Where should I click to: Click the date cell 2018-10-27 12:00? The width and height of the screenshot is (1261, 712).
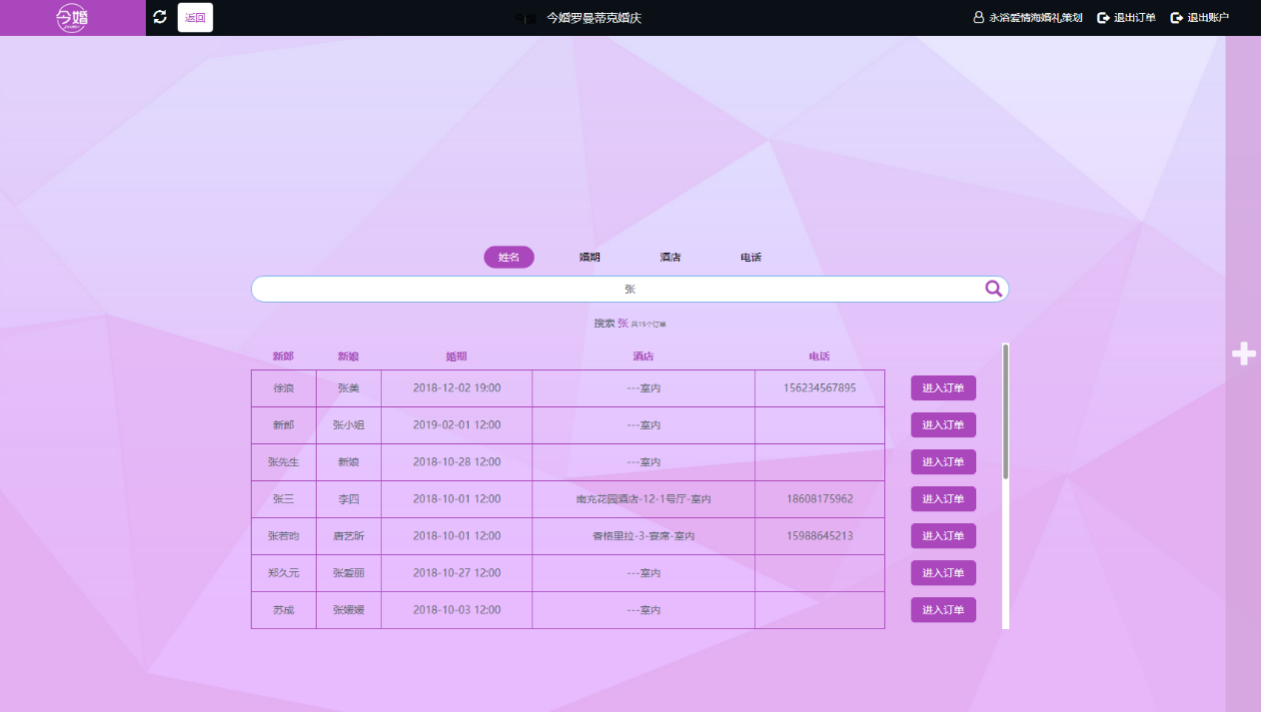(x=457, y=573)
